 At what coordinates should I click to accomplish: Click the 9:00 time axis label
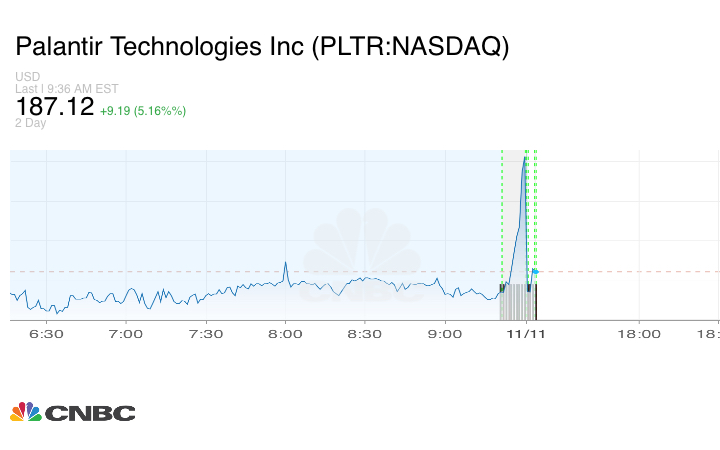(445, 334)
